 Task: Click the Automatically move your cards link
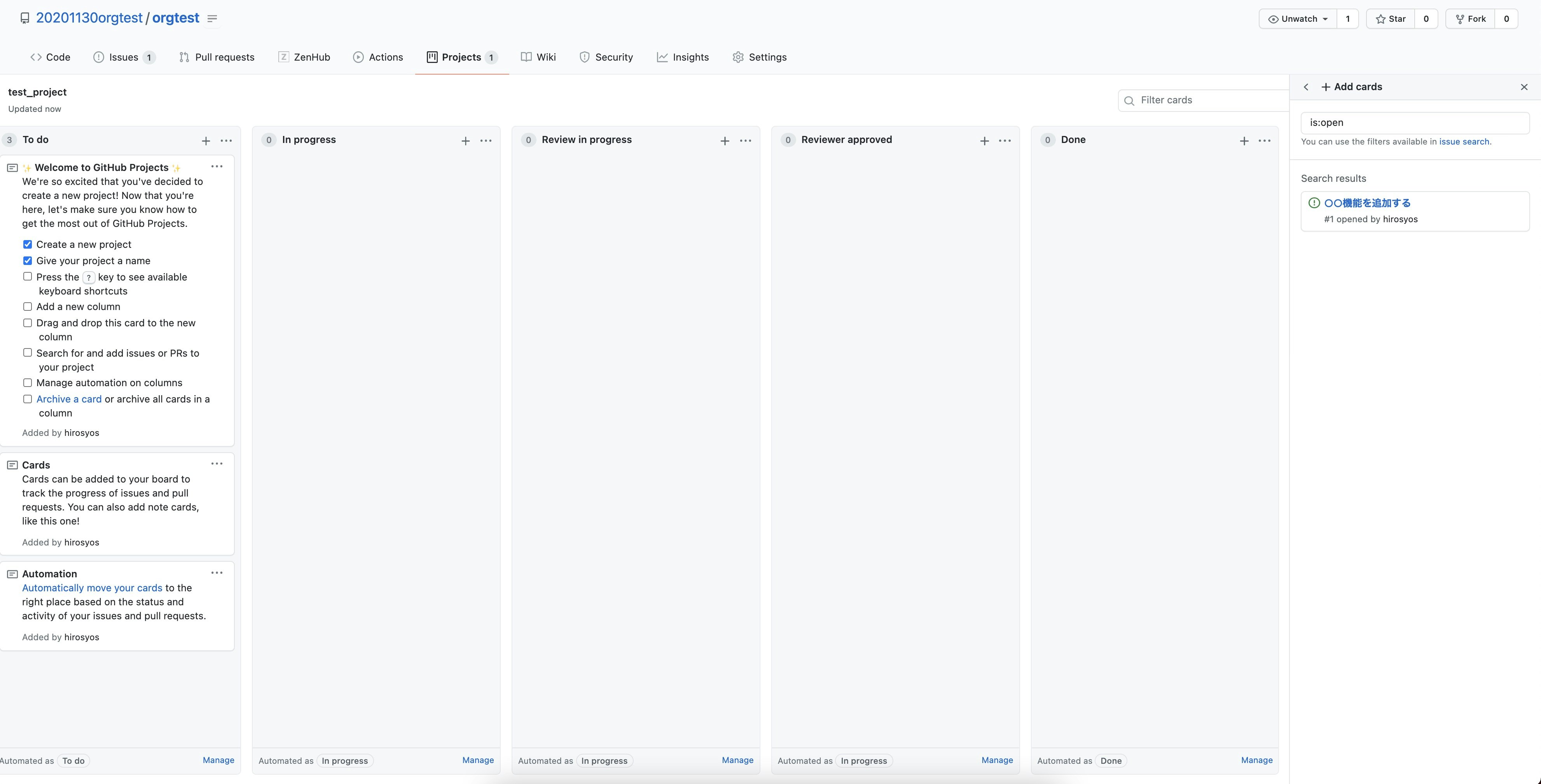(x=90, y=587)
